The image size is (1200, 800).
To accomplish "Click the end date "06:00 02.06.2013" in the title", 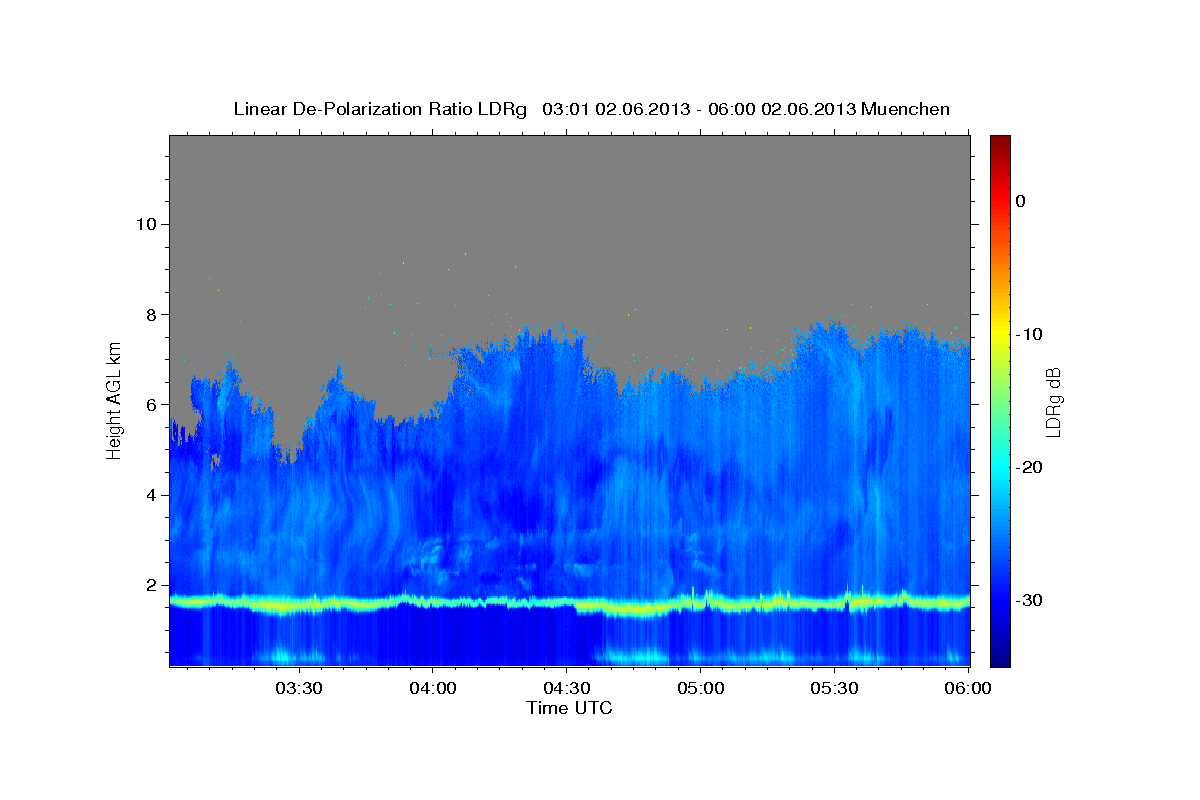I will [x=781, y=109].
